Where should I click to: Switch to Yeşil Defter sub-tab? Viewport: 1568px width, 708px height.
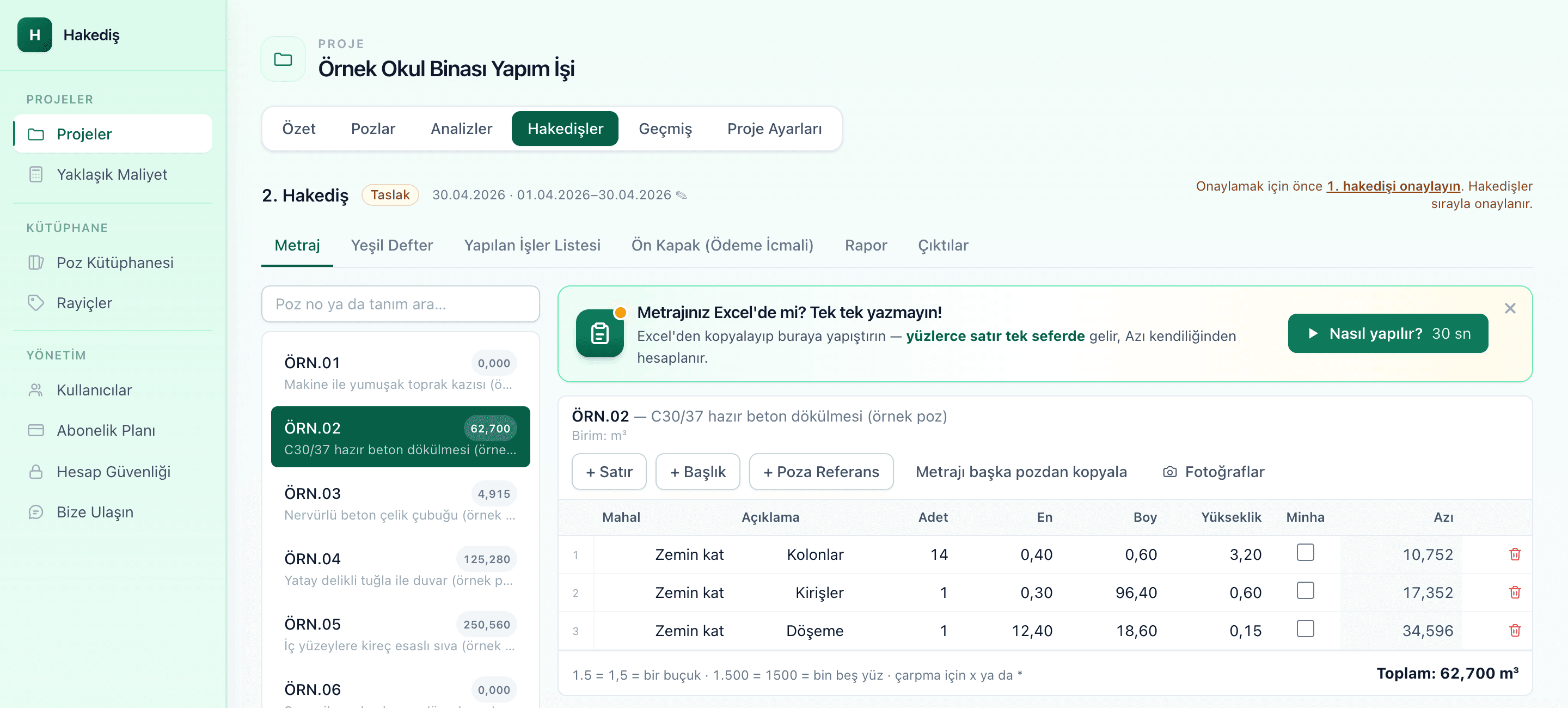pos(392,245)
